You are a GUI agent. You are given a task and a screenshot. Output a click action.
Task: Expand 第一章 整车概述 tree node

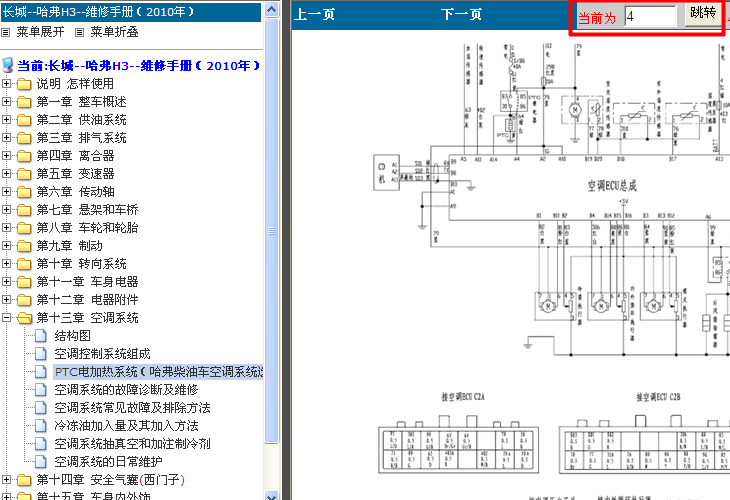click(7, 101)
